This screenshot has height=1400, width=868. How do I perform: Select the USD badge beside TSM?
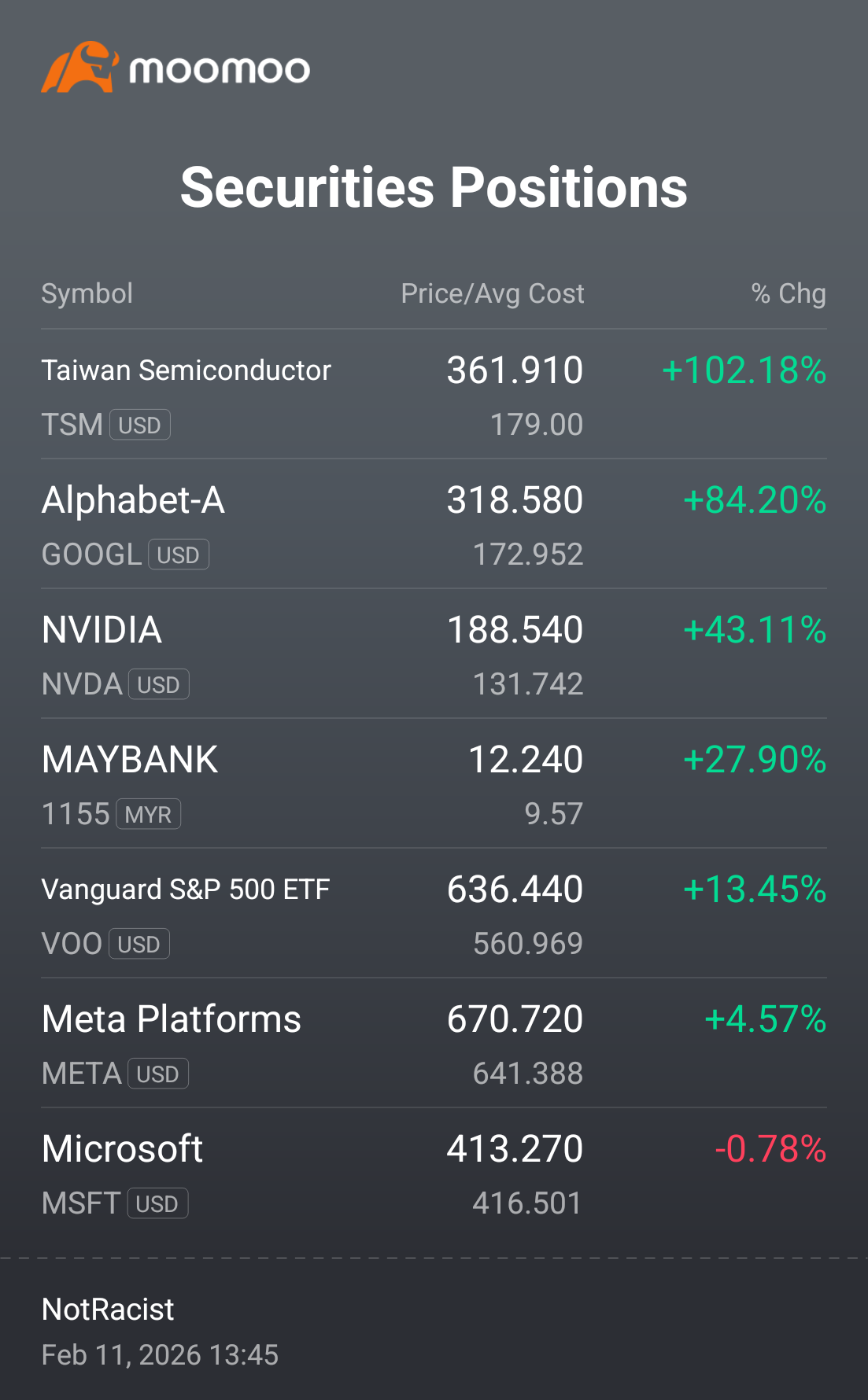140,425
